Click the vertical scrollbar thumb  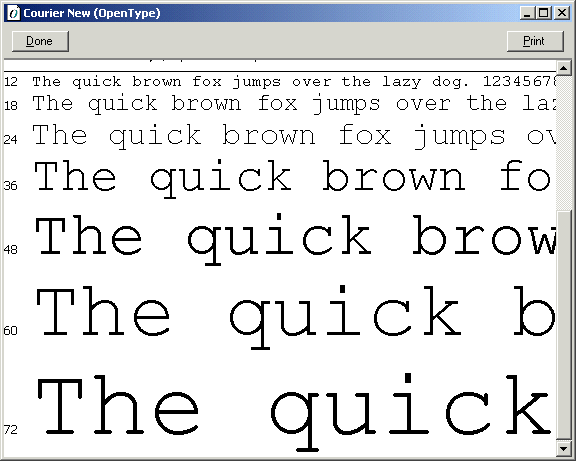coord(564,324)
